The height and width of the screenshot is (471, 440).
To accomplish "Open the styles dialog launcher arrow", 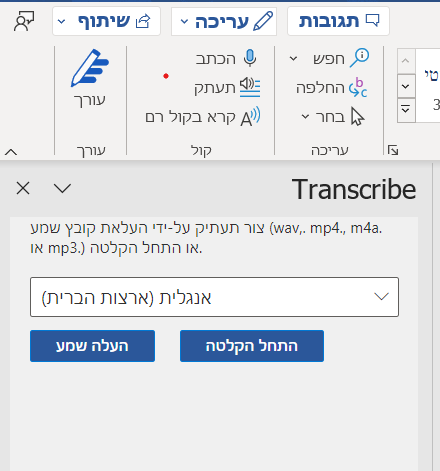I will (393, 150).
